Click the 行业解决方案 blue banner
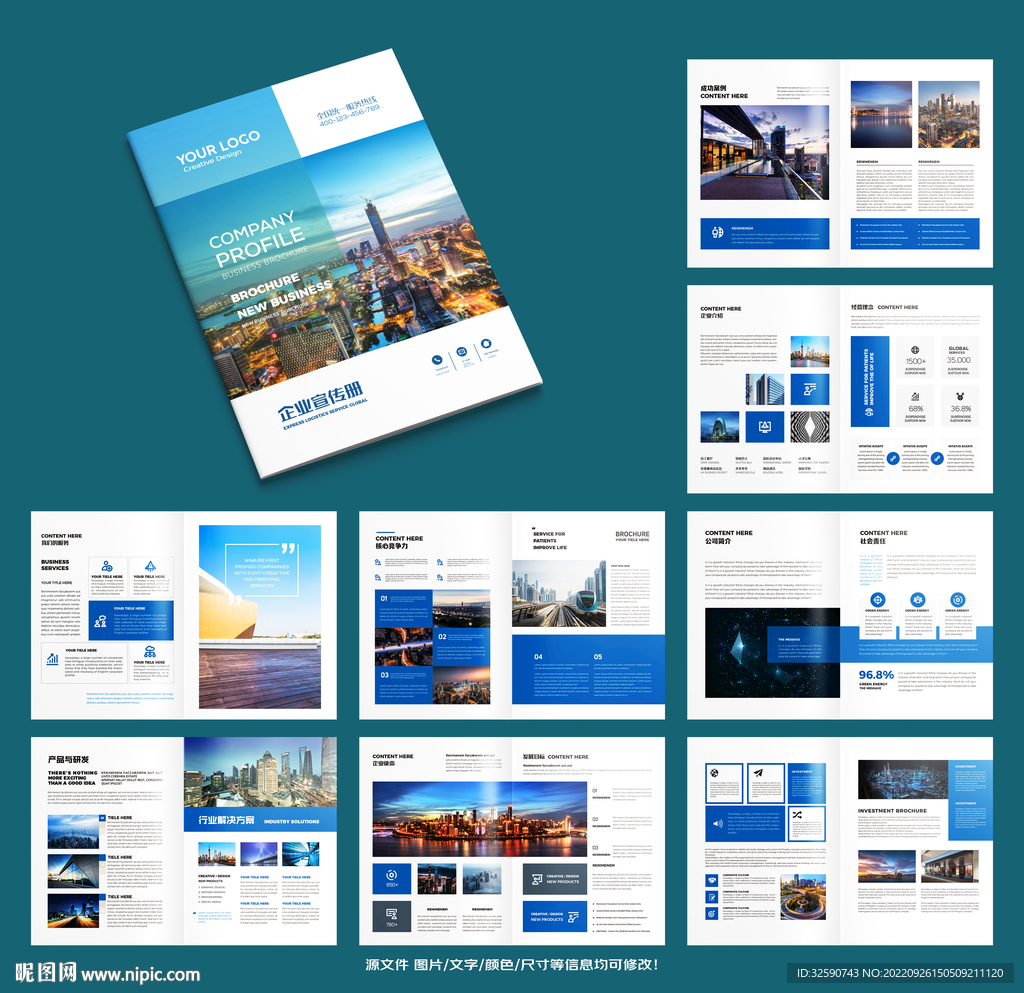Screen dimensions: 1024x993 tap(260, 820)
